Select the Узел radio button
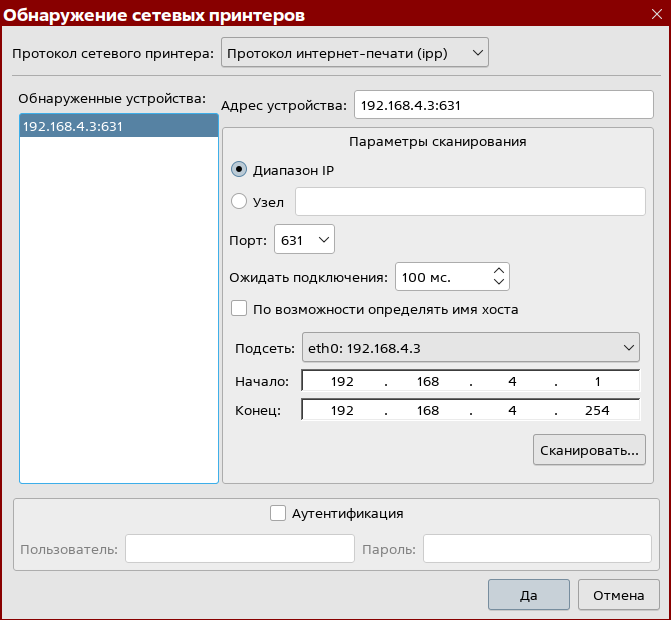Screen dimensions: 671x620 [x=239, y=202]
